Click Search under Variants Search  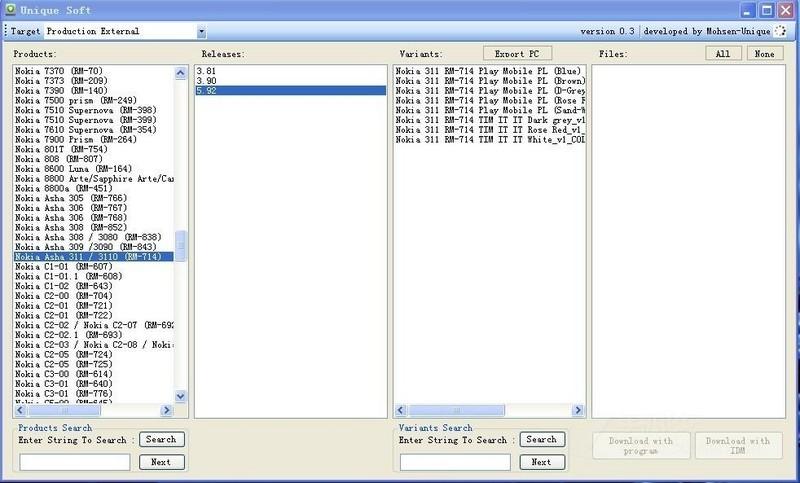pyautogui.click(x=541, y=439)
